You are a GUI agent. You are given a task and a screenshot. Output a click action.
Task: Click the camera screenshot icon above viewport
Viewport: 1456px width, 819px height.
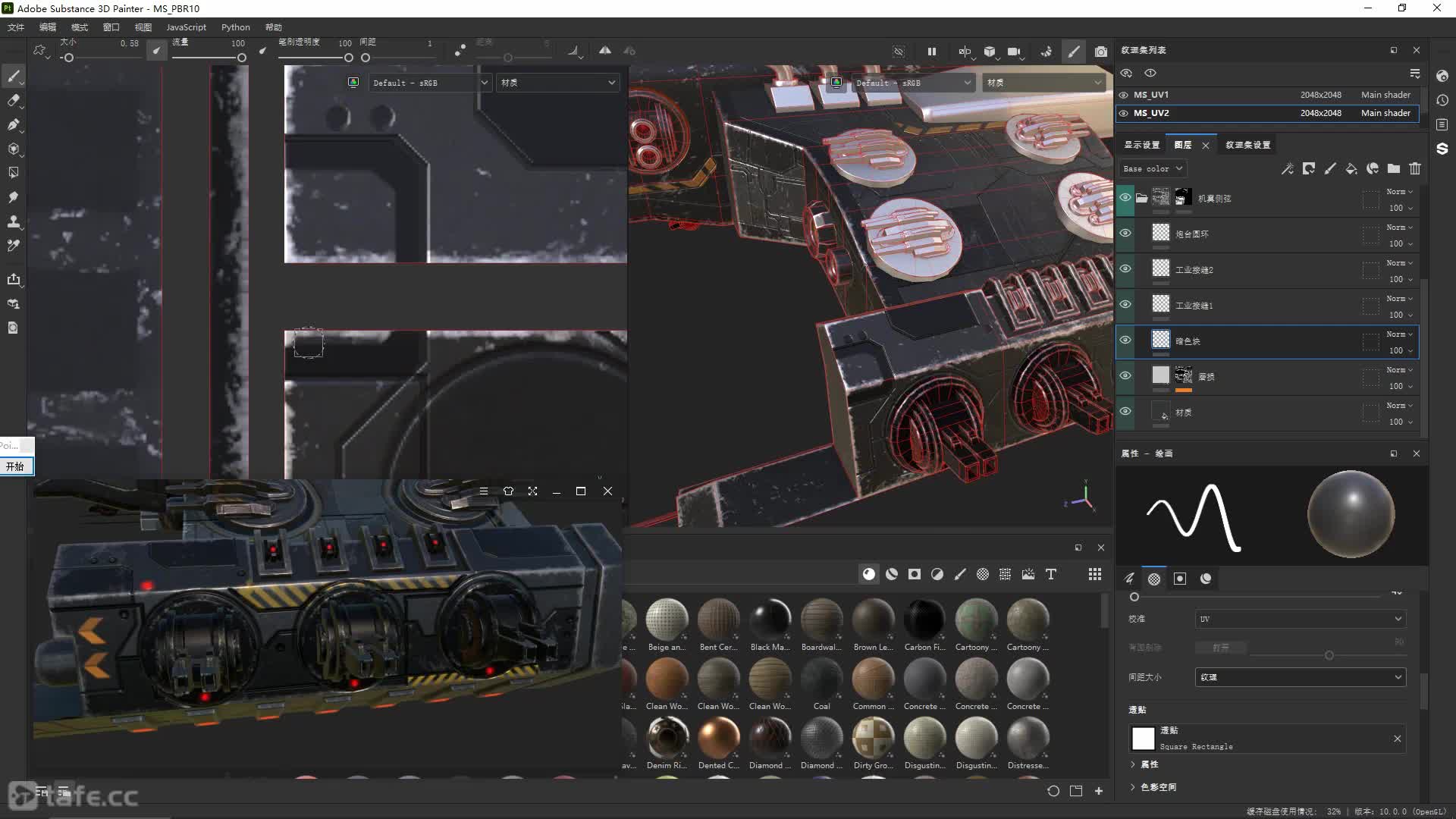coord(1101,52)
